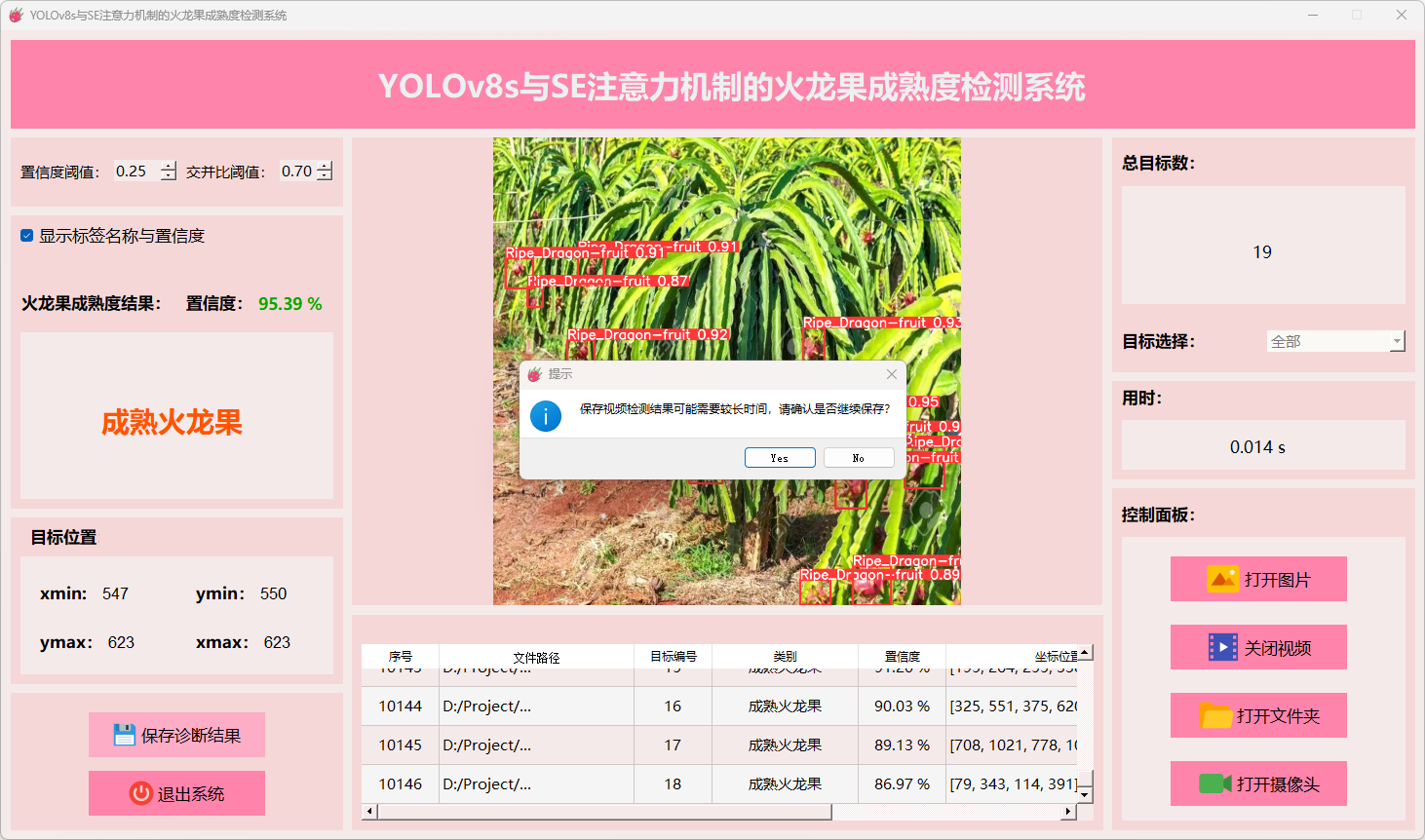Close the 提示 dialog with its X
The height and width of the screenshot is (840, 1425).
pyautogui.click(x=891, y=374)
